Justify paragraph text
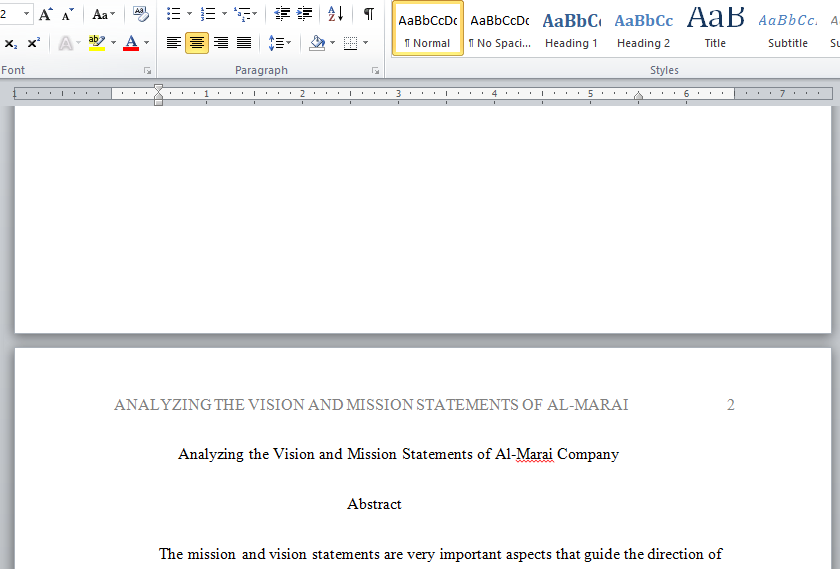The image size is (840, 569). [x=244, y=43]
